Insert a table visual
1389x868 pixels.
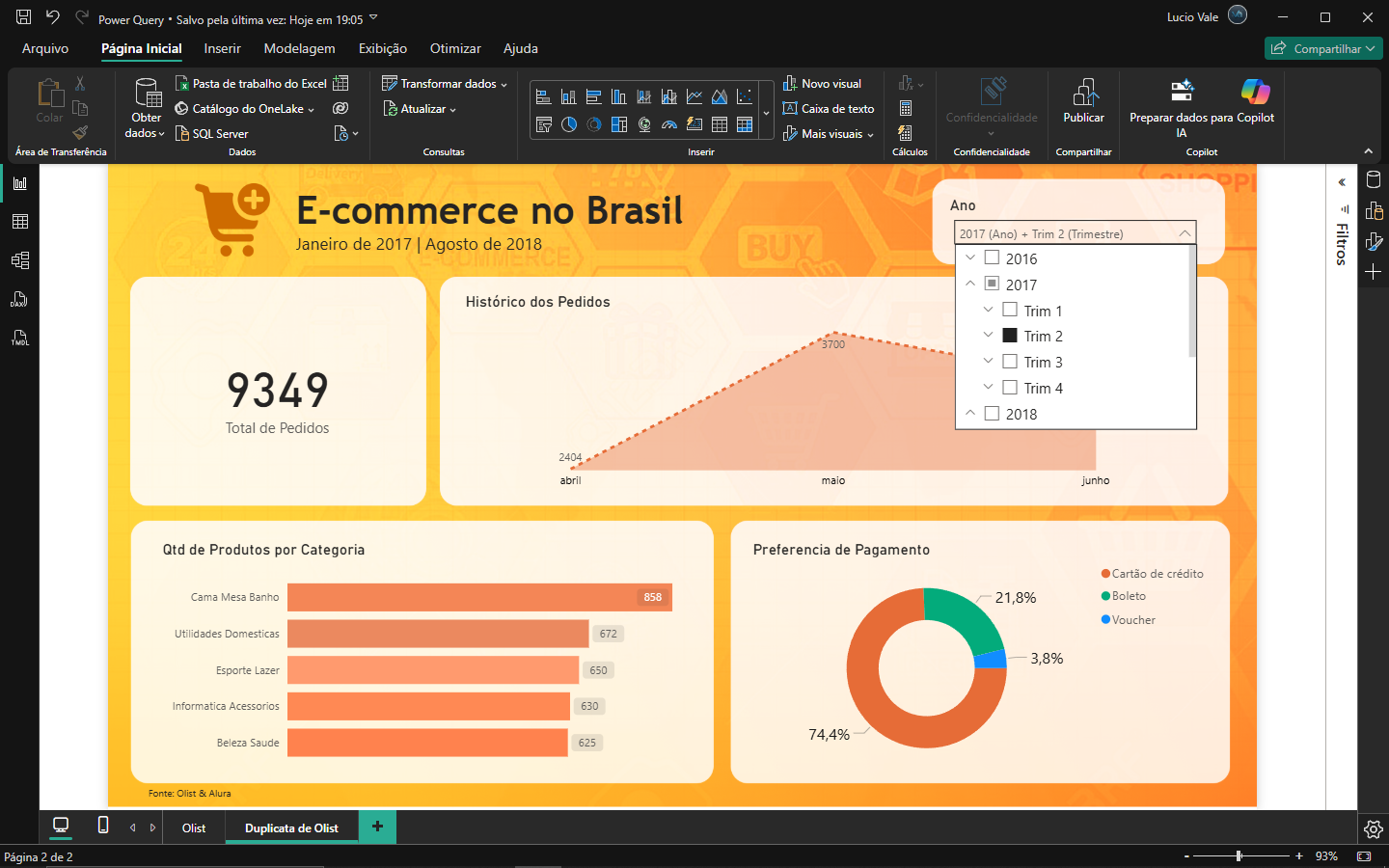tap(720, 124)
